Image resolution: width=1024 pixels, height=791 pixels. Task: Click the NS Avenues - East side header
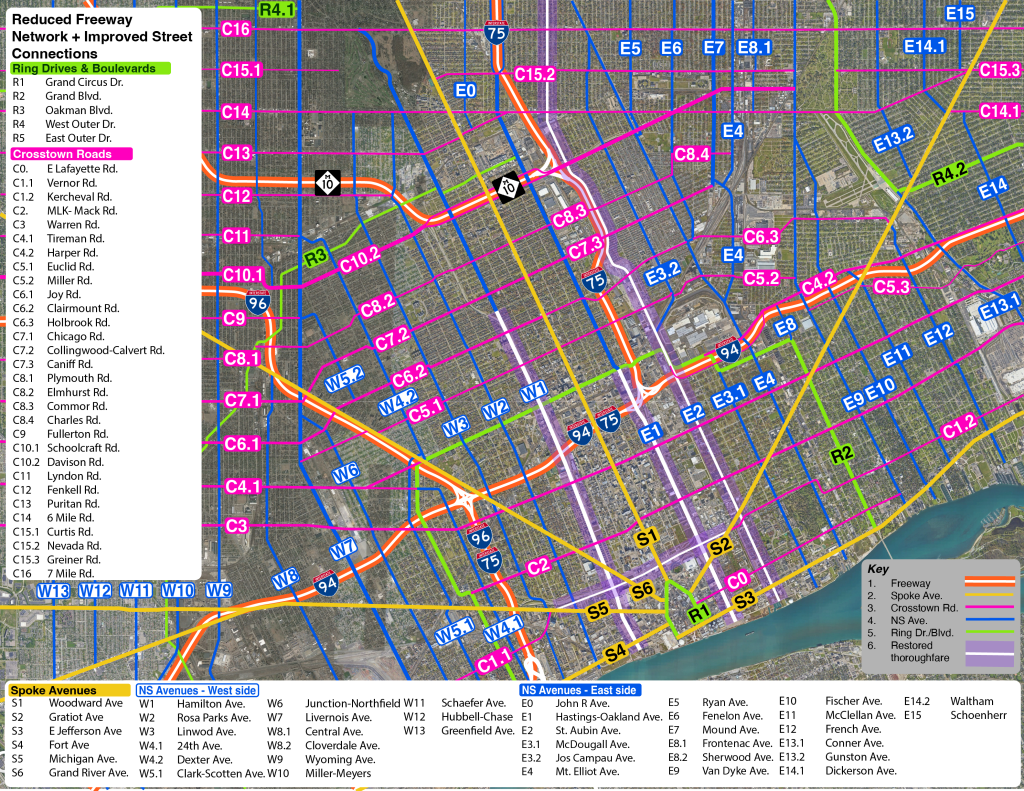pyautogui.click(x=579, y=690)
